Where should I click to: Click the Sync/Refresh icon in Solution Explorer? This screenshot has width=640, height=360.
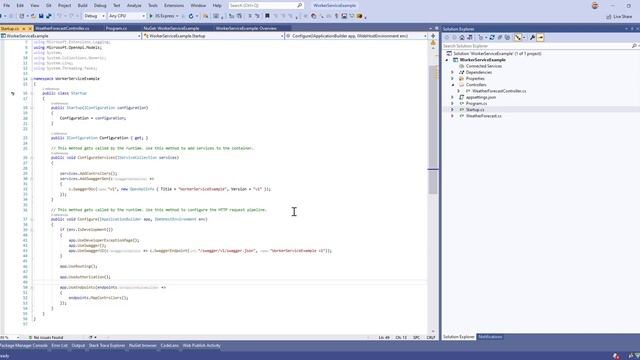pos(492,38)
